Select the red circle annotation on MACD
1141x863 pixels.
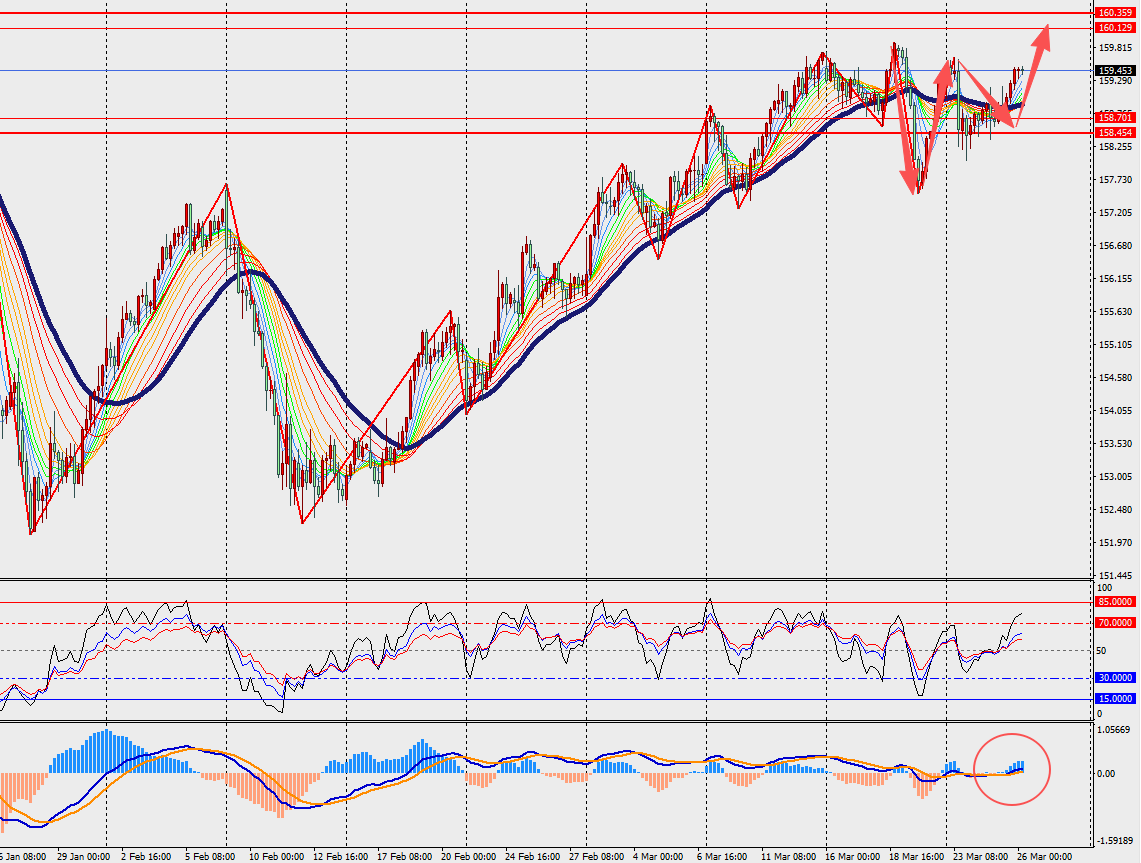[1011, 769]
